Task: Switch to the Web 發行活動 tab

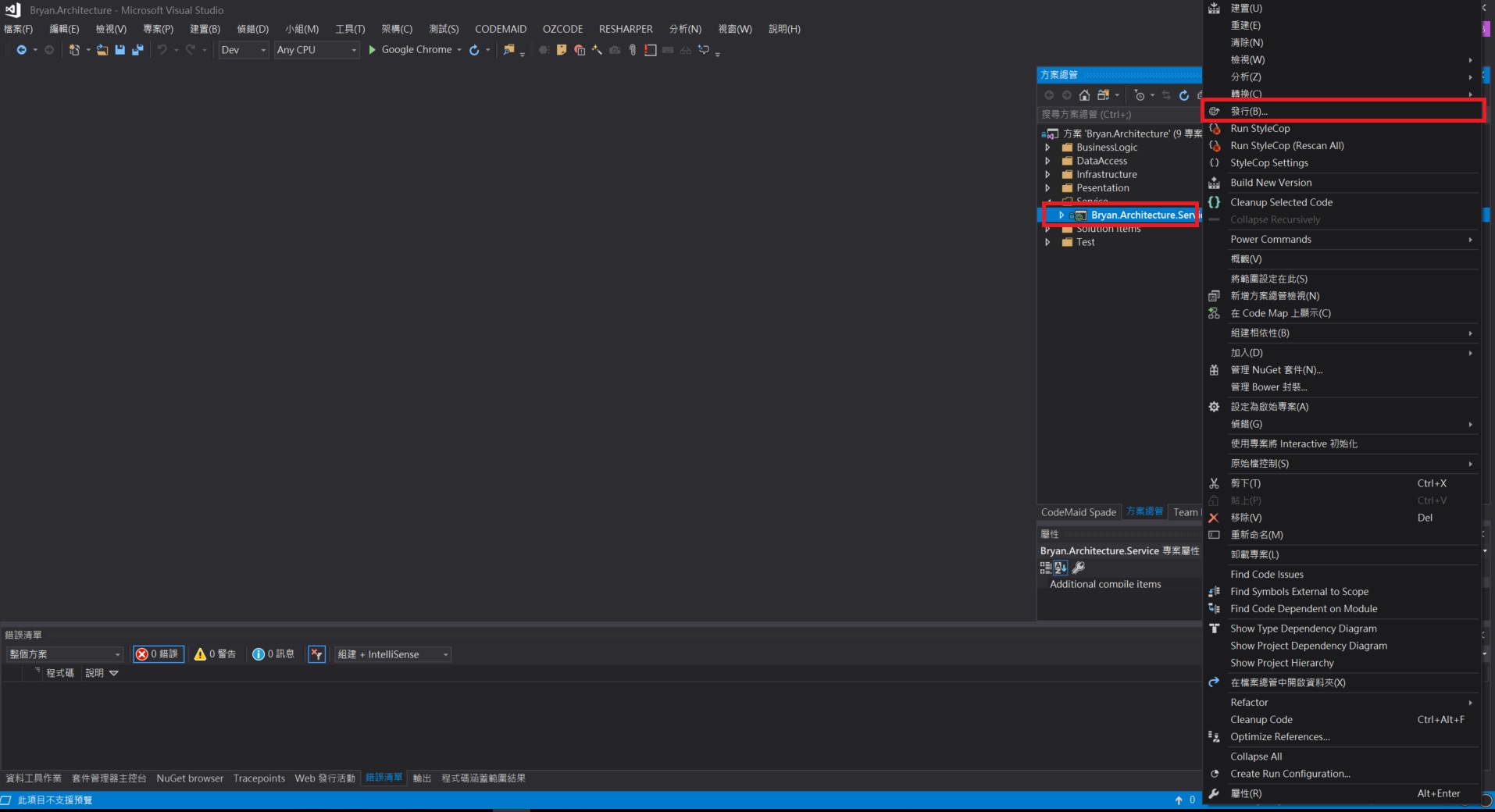Action: coord(325,778)
